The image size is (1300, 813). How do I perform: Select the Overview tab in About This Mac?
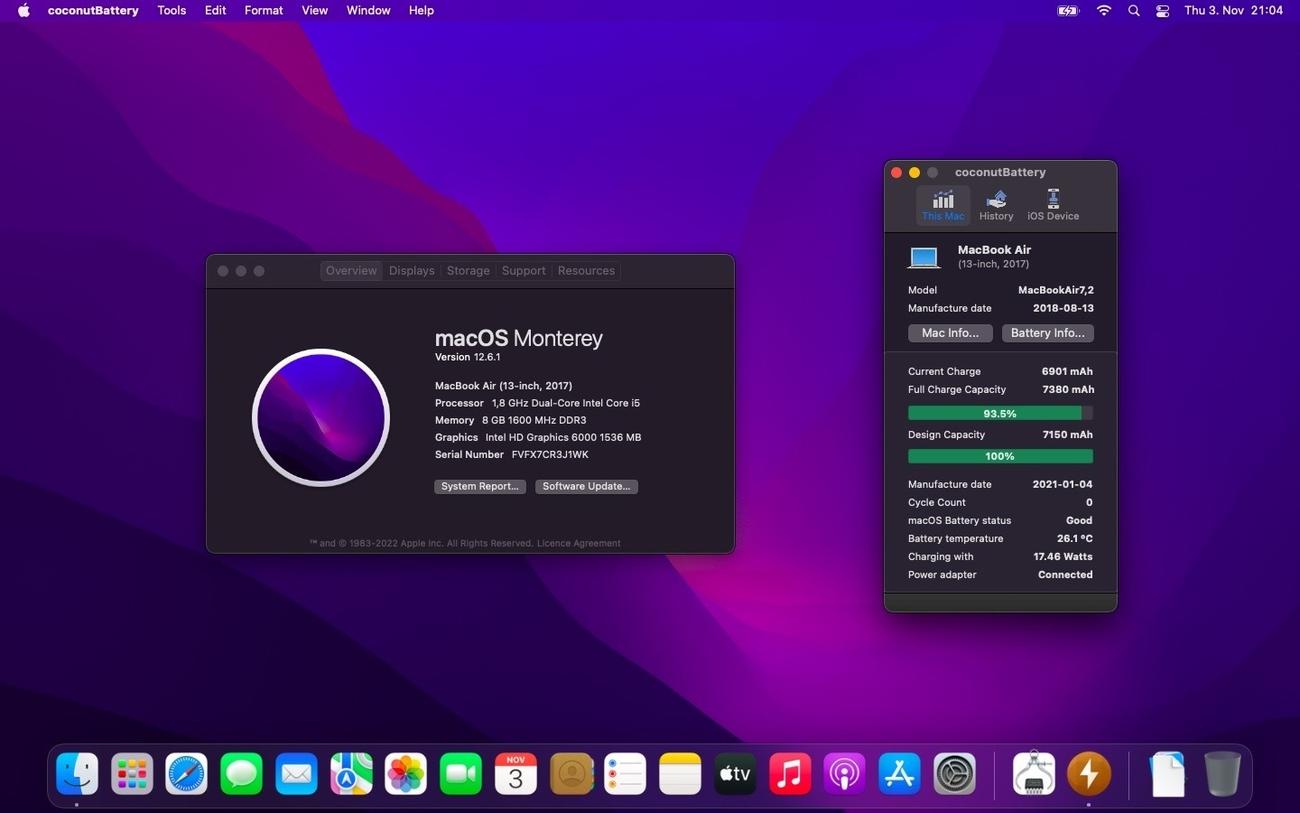(351, 271)
